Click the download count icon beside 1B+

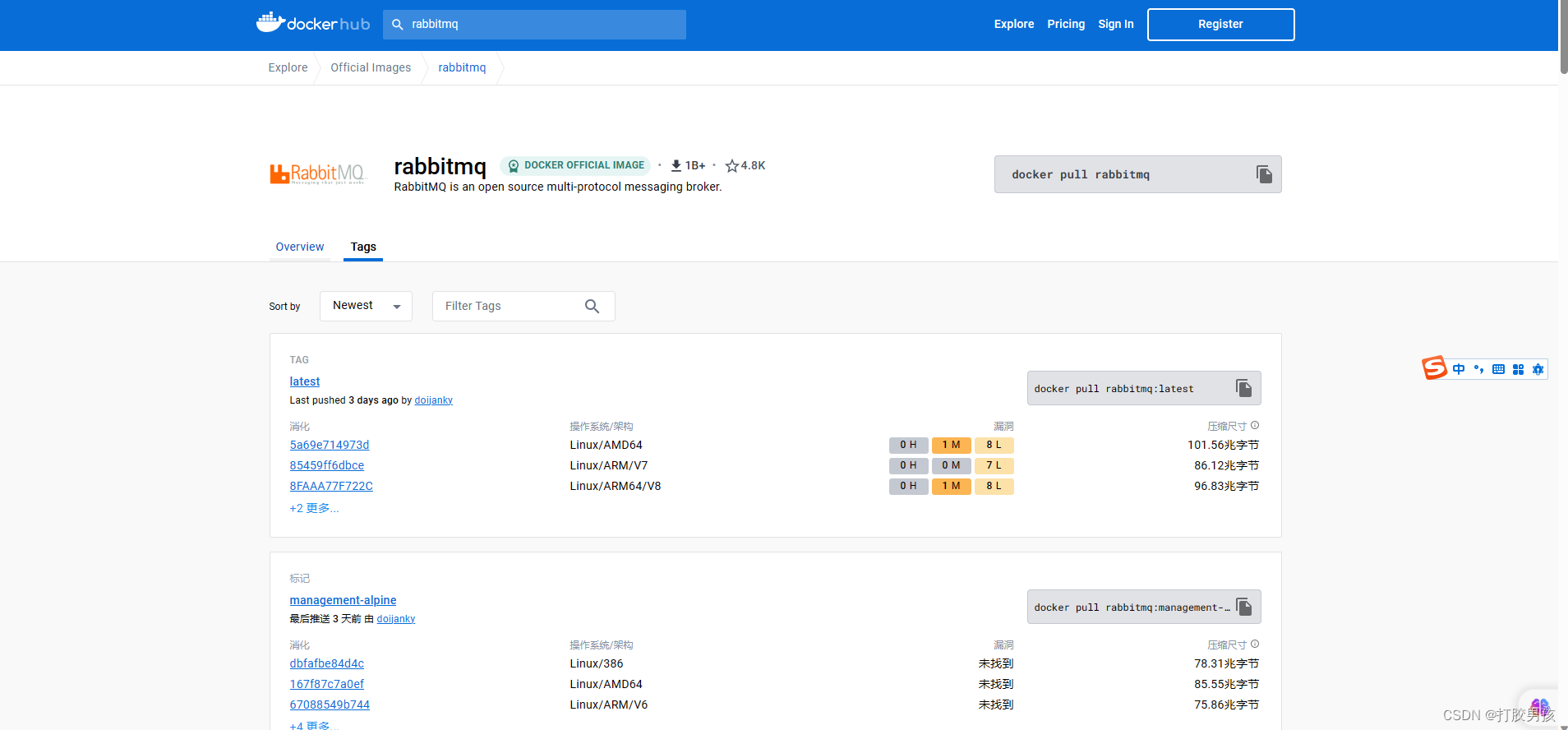(x=676, y=165)
